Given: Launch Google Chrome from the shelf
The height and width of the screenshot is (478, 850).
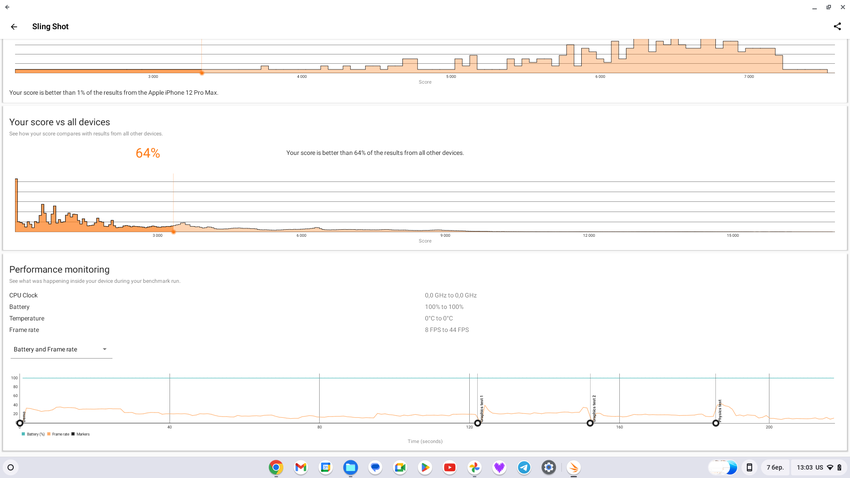Looking at the screenshot, I should [276, 467].
